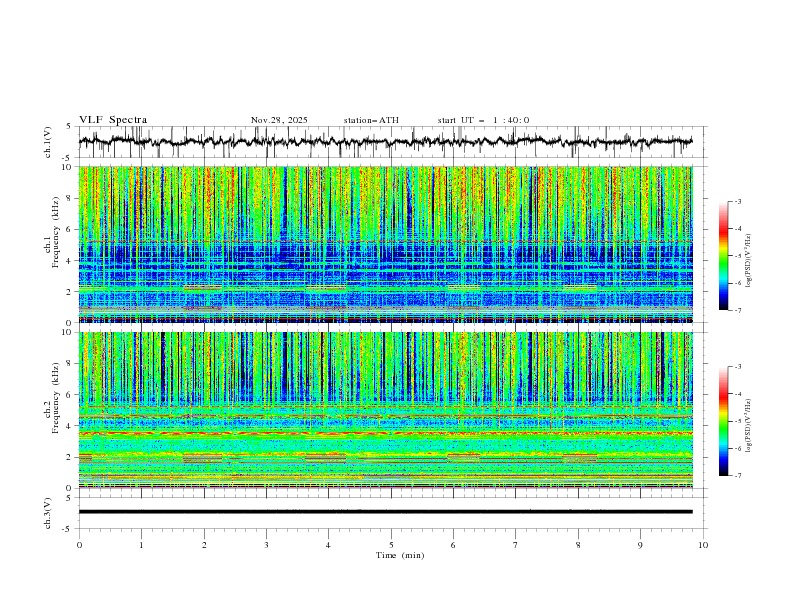Click time axis tick label '6'
Viewport: 792px width, 612px height.
tap(453, 545)
